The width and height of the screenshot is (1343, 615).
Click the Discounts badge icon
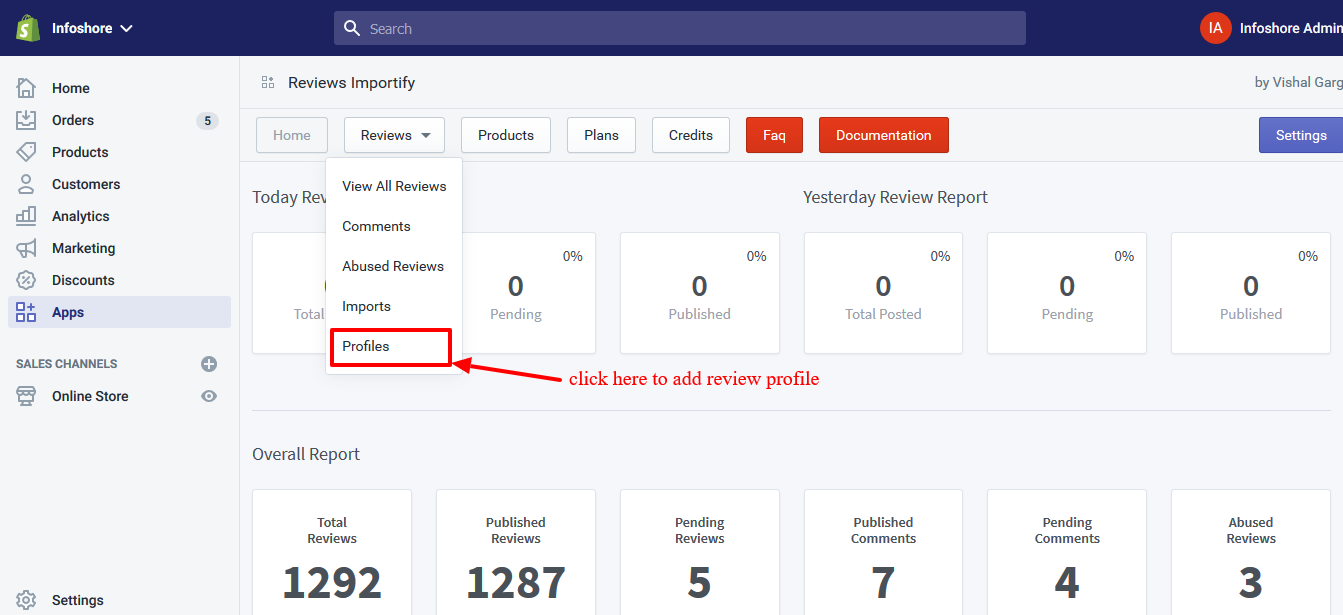pos(26,280)
